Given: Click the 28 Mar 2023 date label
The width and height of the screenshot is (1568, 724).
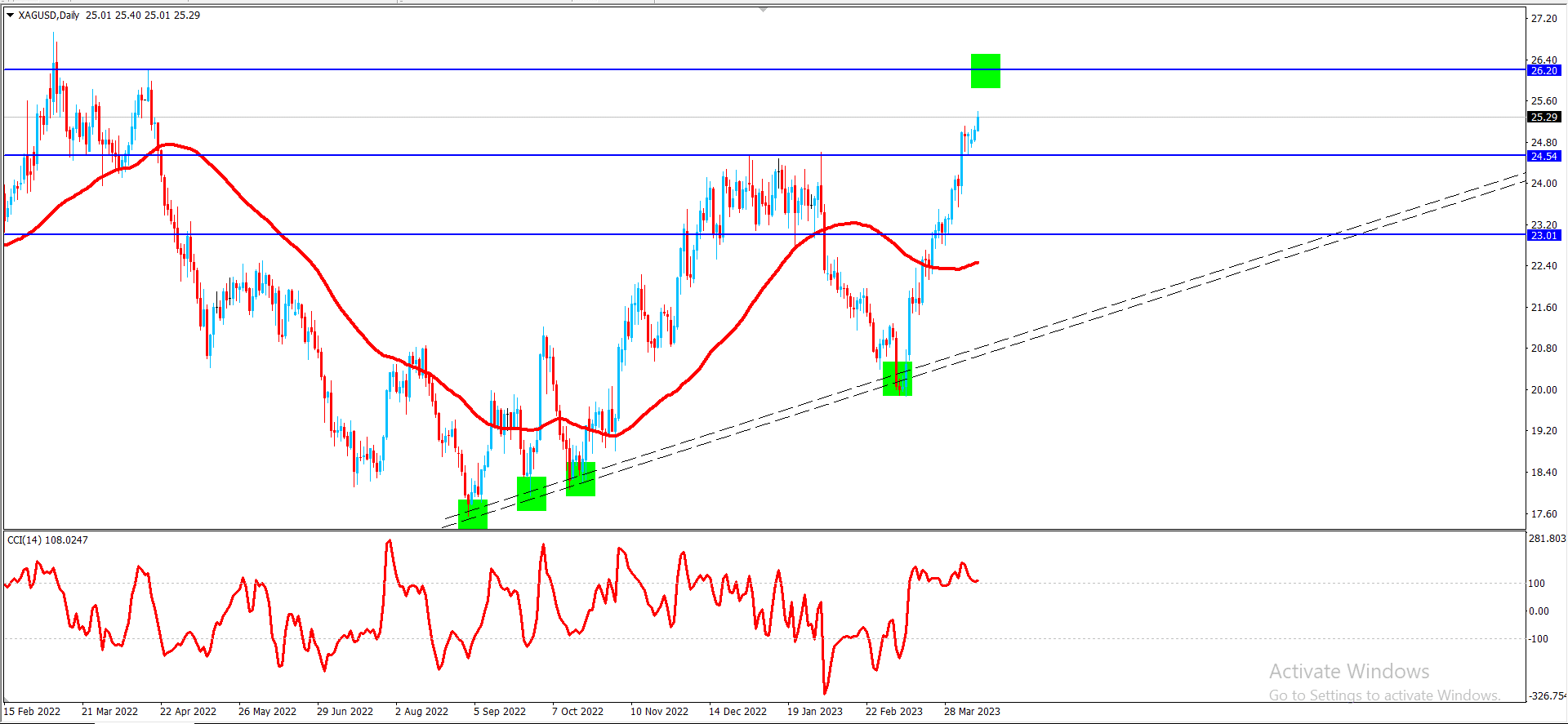Looking at the screenshot, I should point(972,712).
